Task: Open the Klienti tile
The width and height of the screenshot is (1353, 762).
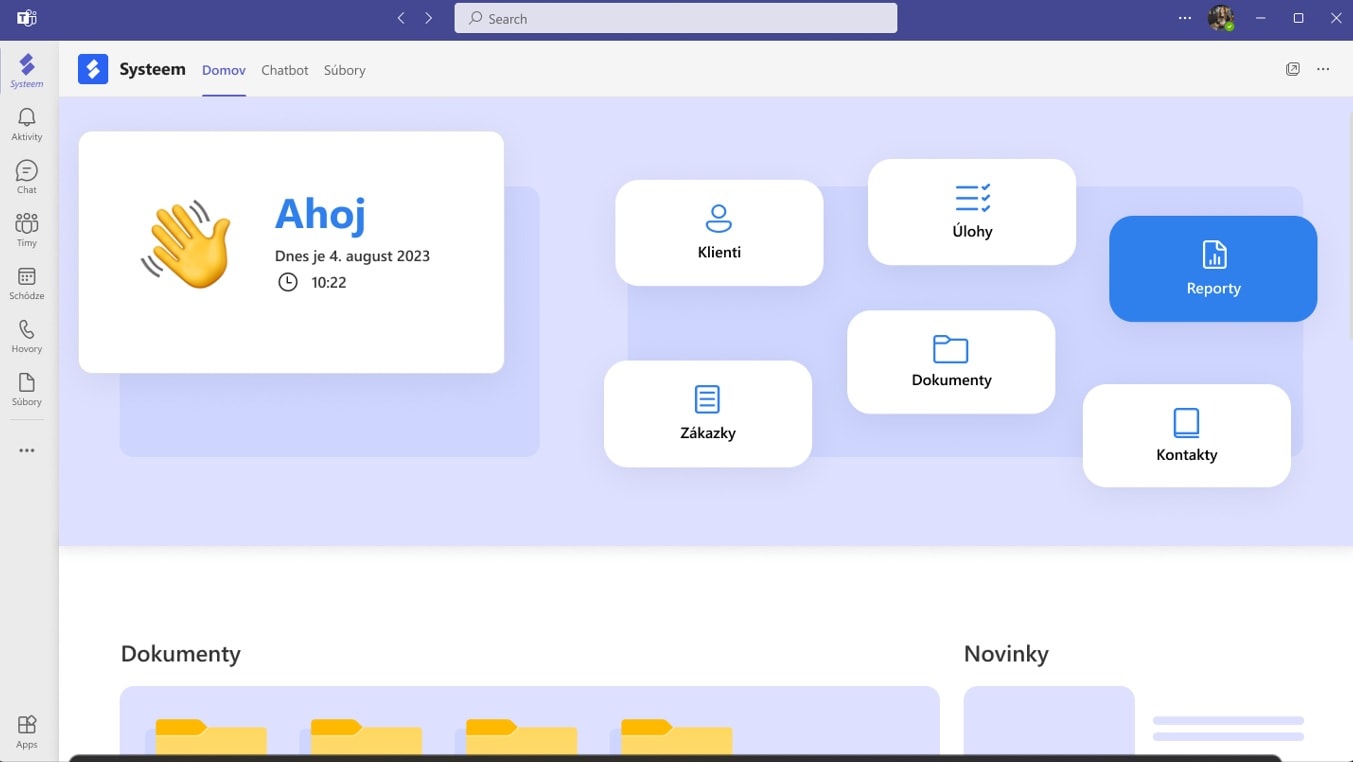Action: [x=719, y=232]
